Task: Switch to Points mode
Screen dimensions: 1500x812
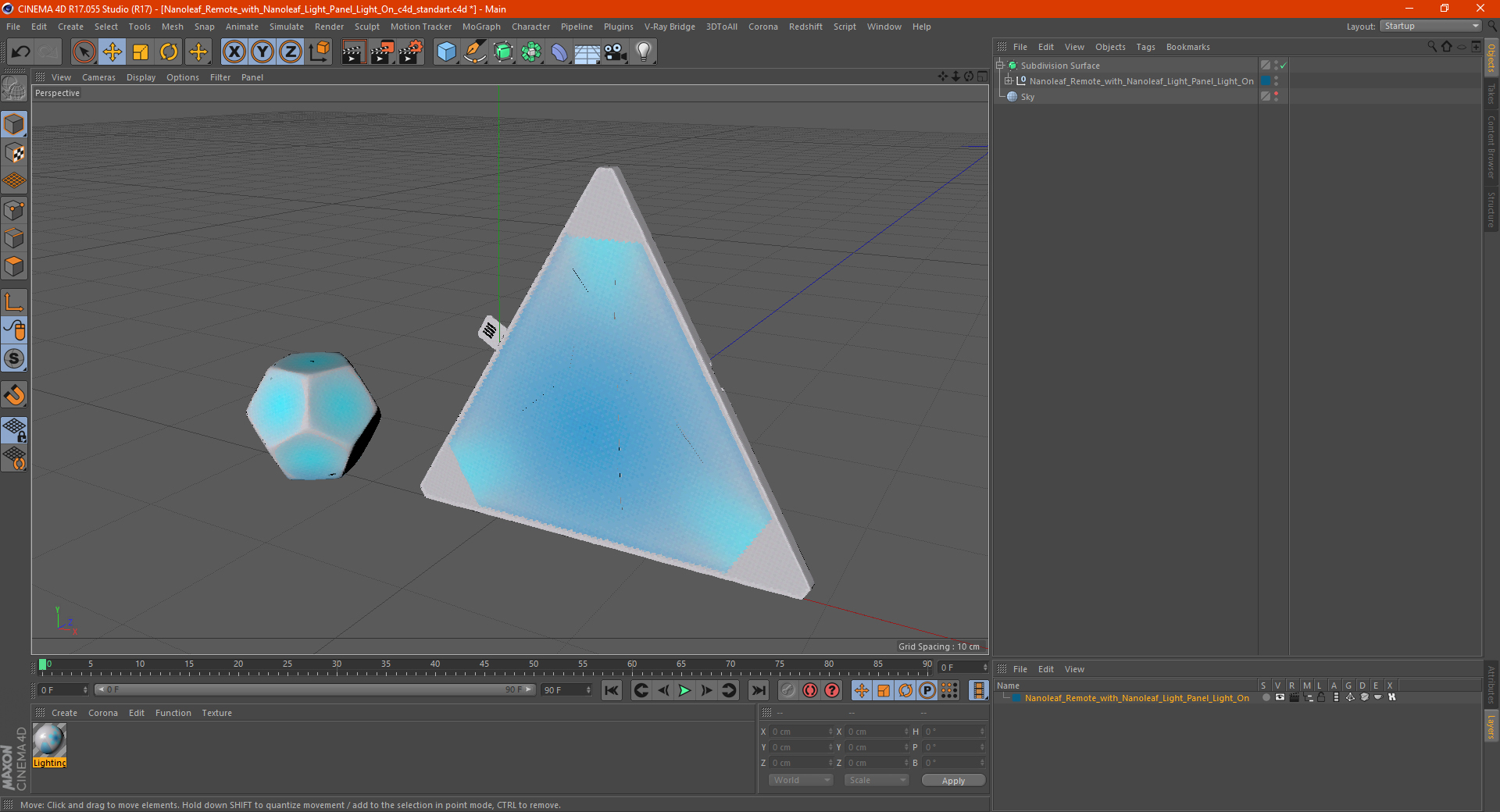Action: [x=14, y=210]
